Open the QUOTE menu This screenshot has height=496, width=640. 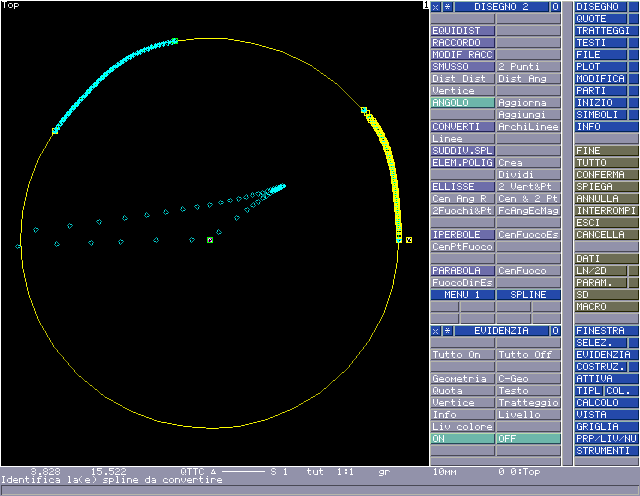601,19
